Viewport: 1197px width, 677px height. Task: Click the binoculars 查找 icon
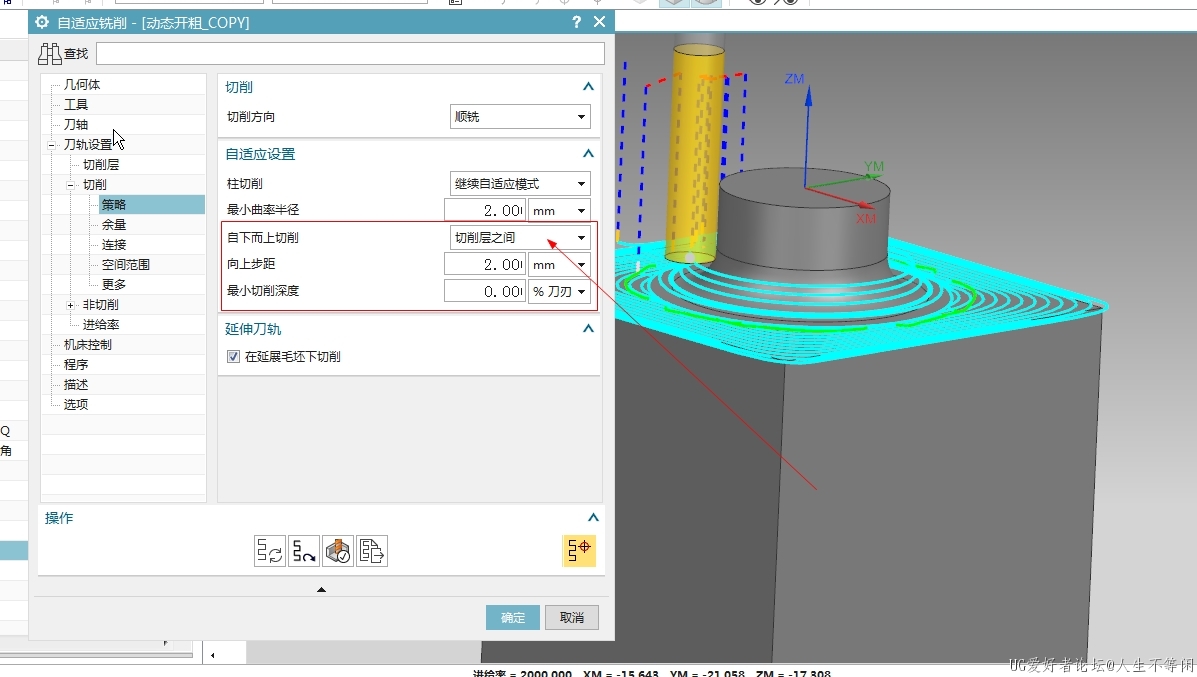tap(50, 53)
